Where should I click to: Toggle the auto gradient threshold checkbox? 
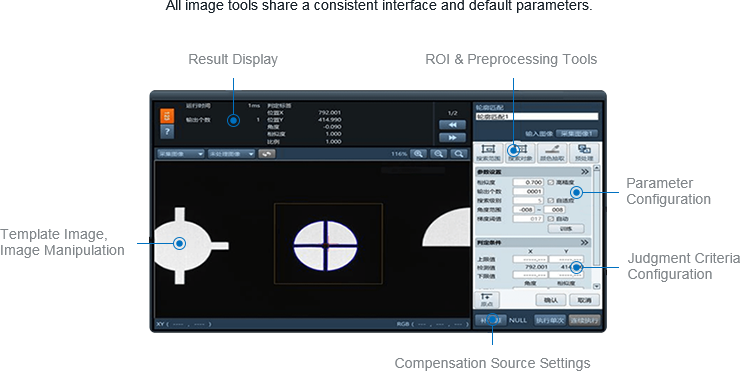point(551,219)
